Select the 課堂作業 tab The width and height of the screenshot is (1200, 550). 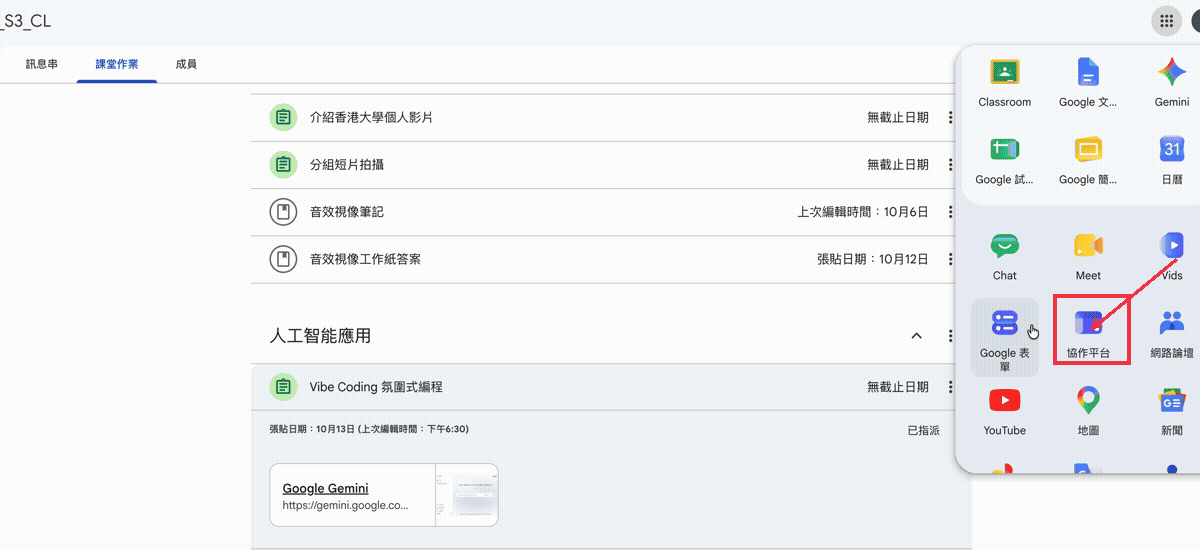coord(117,64)
